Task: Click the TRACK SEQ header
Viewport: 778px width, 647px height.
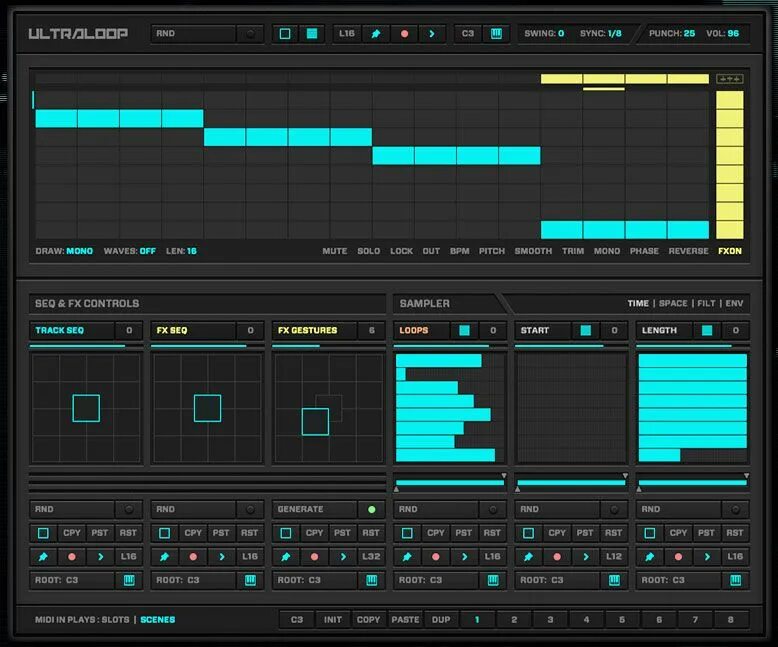Action: pos(72,330)
